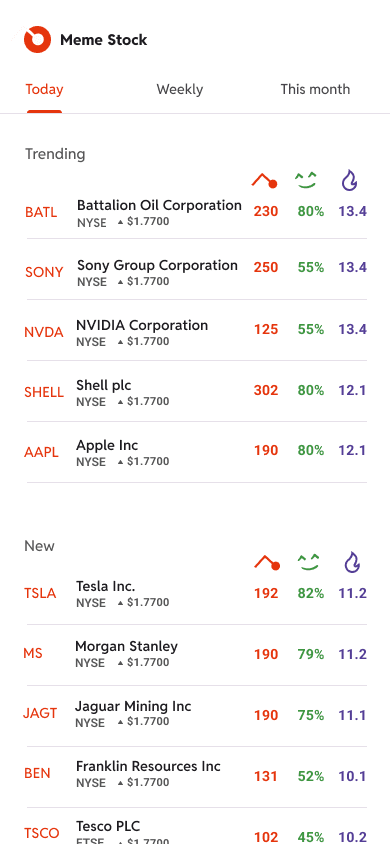
Task: Switch to the This month tab
Action: click(x=315, y=89)
